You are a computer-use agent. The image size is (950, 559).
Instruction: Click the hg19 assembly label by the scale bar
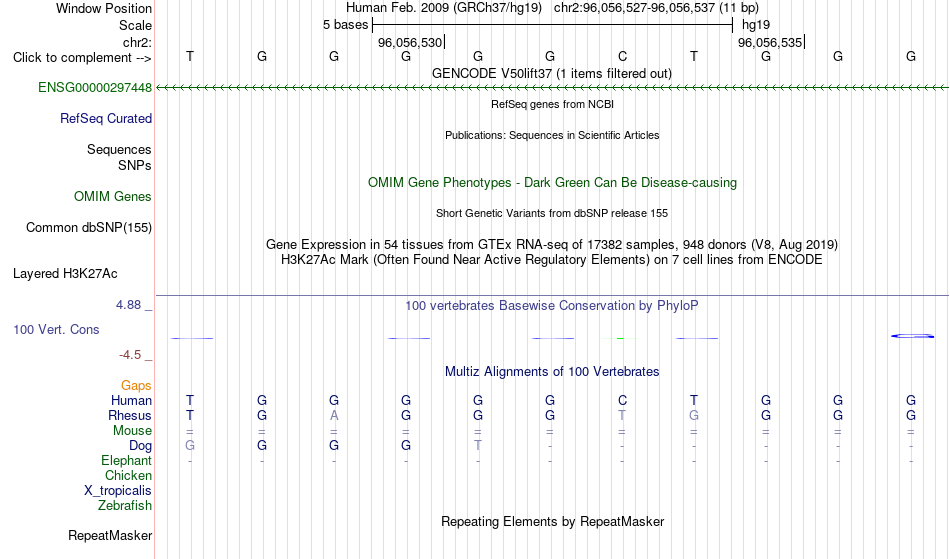pyautogui.click(x=756, y=25)
